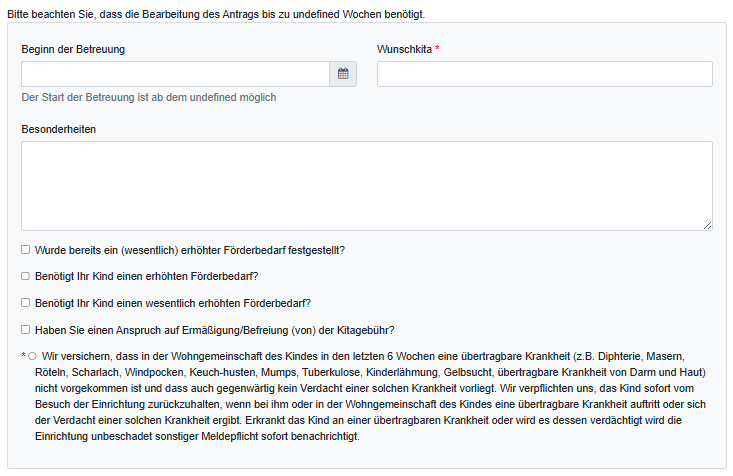Open the calendar date picker icon
This screenshot has width=733, height=476.
click(x=343, y=74)
